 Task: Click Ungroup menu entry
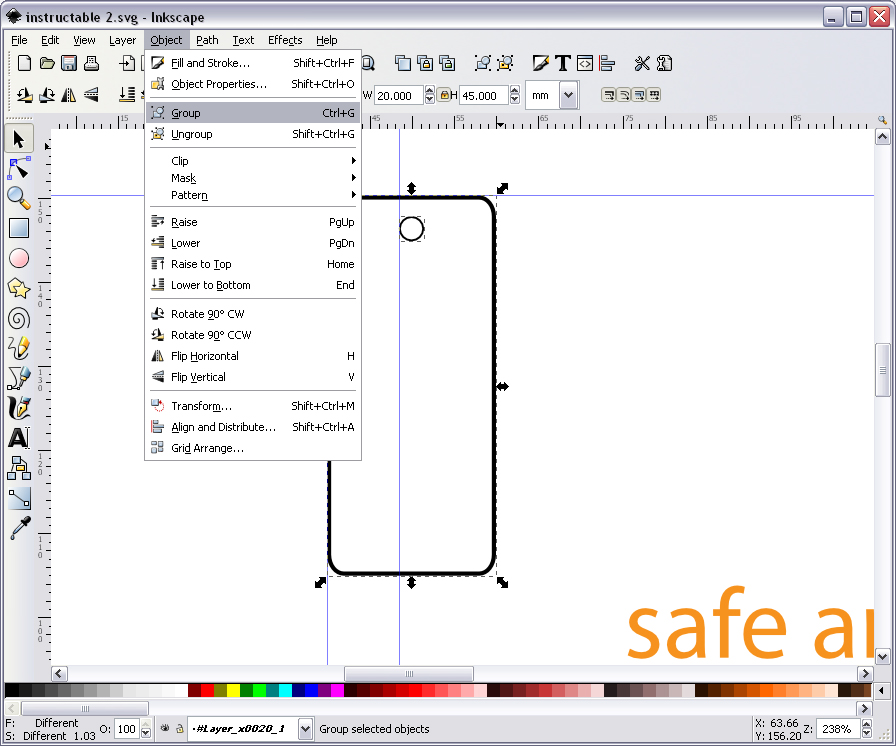(x=253, y=134)
